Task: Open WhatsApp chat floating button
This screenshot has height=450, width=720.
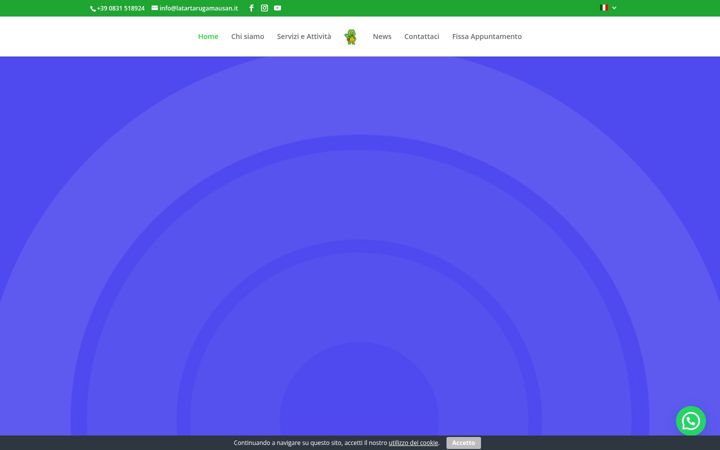Action: [691, 421]
